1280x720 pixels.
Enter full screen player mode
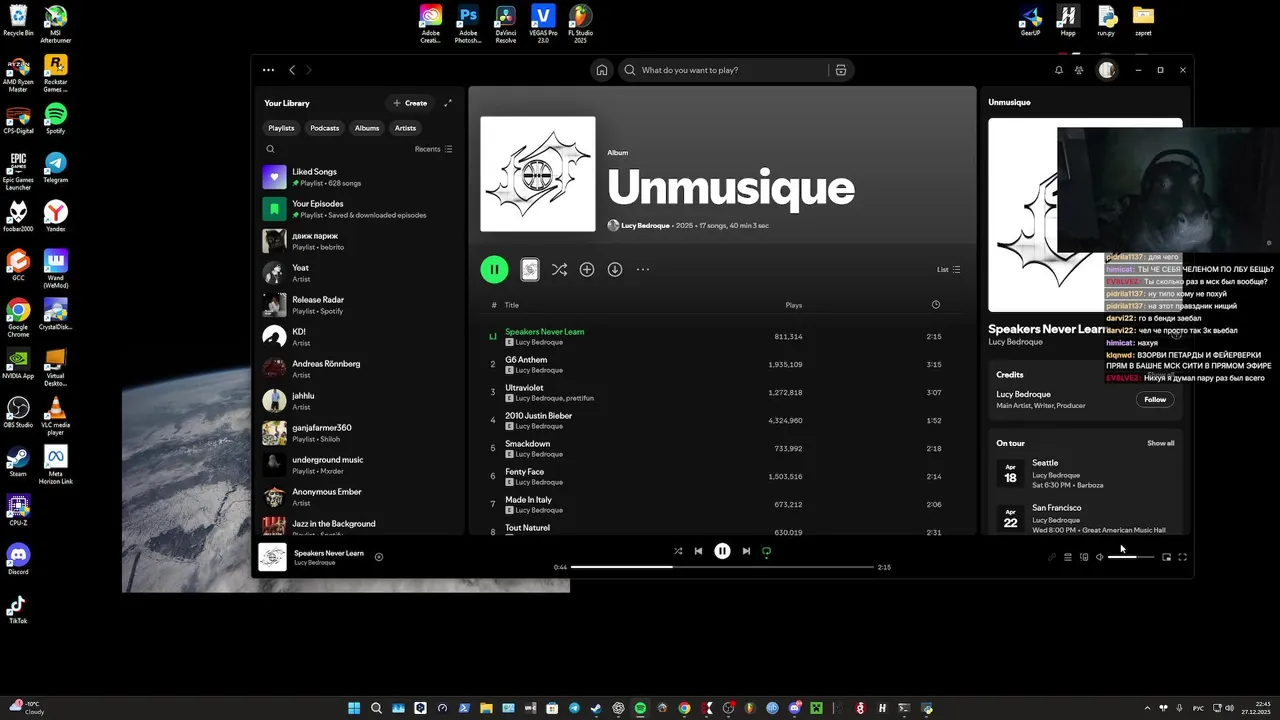point(1183,557)
